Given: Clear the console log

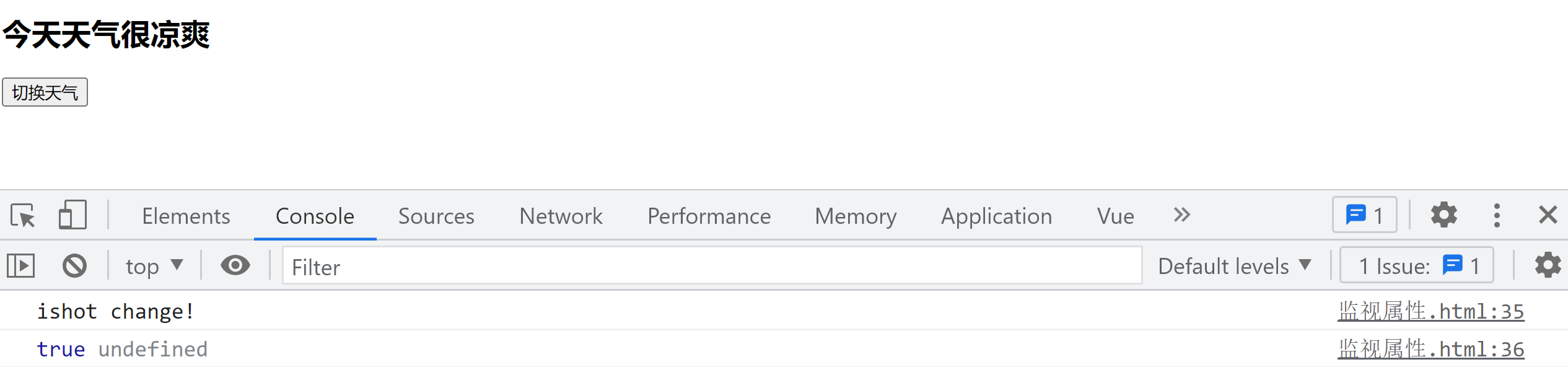Looking at the screenshot, I should (74, 266).
